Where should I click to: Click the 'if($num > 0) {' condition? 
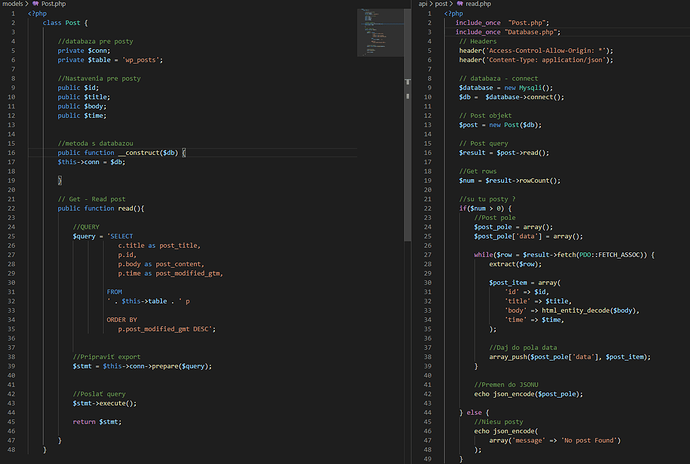pyautogui.click(x=485, y=208)
